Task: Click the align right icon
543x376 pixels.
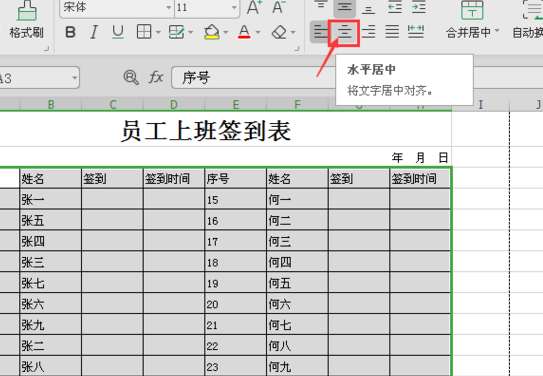Action: pyautogui.click(x=368, y=32)
